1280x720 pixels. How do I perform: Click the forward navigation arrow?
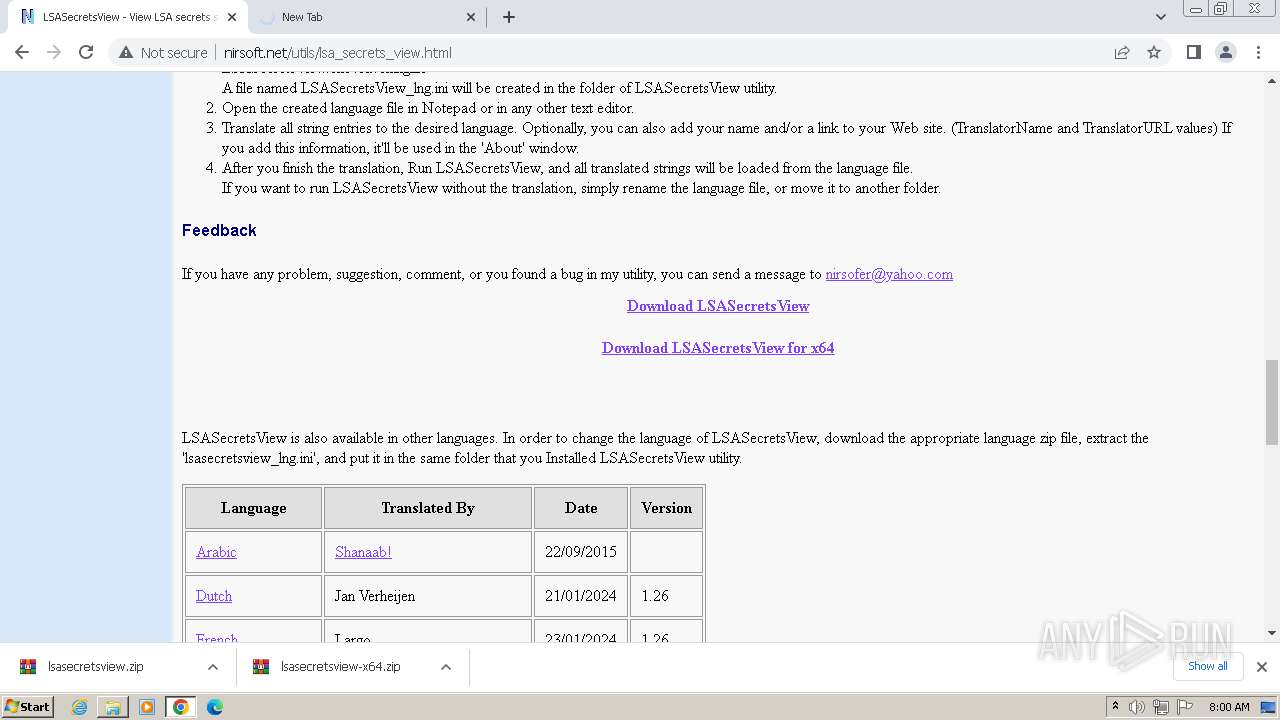pos(54,52)
